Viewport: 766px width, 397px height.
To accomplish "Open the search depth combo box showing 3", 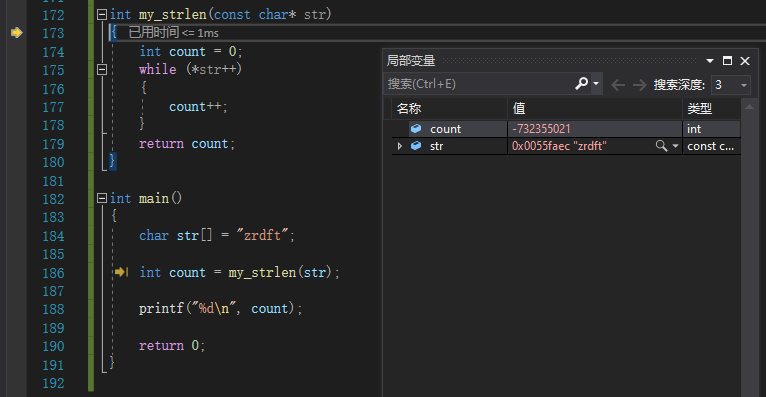I will point(731,84).
